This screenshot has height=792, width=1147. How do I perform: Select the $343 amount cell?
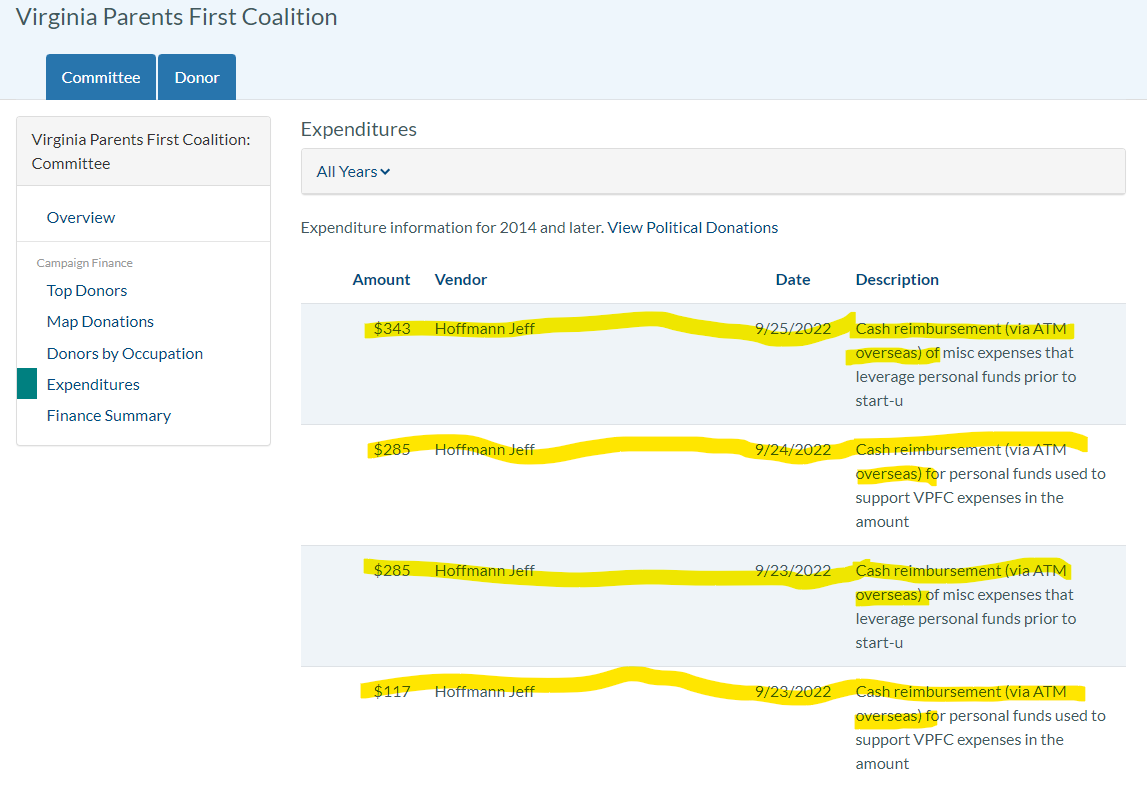(392, 328)
